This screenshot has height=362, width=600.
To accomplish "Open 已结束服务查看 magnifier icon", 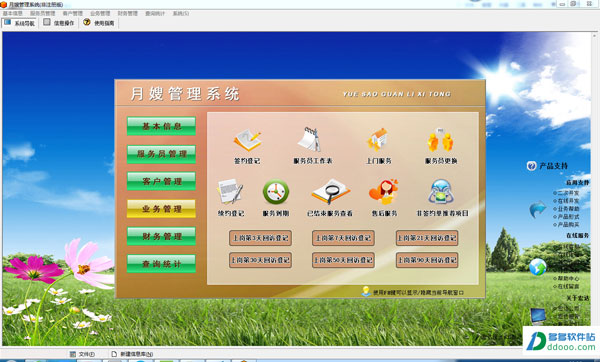I will [x=331, y=192].
